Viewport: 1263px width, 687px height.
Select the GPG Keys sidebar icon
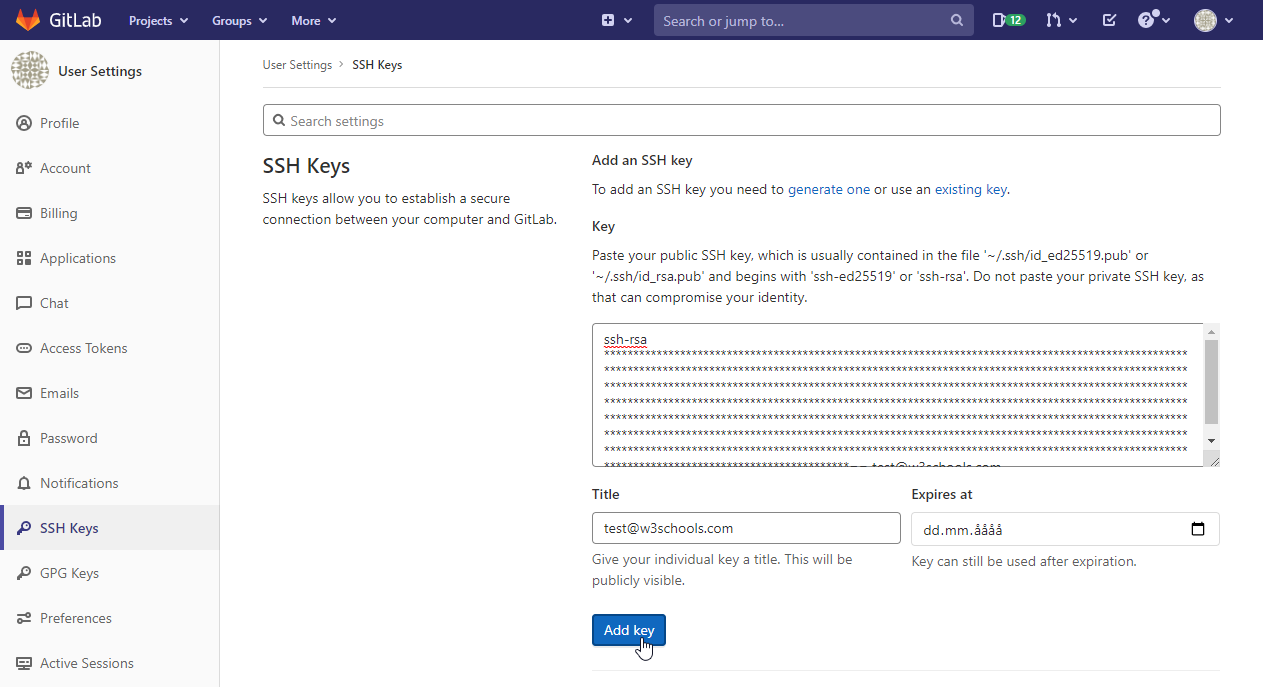(x=23, y=573)
